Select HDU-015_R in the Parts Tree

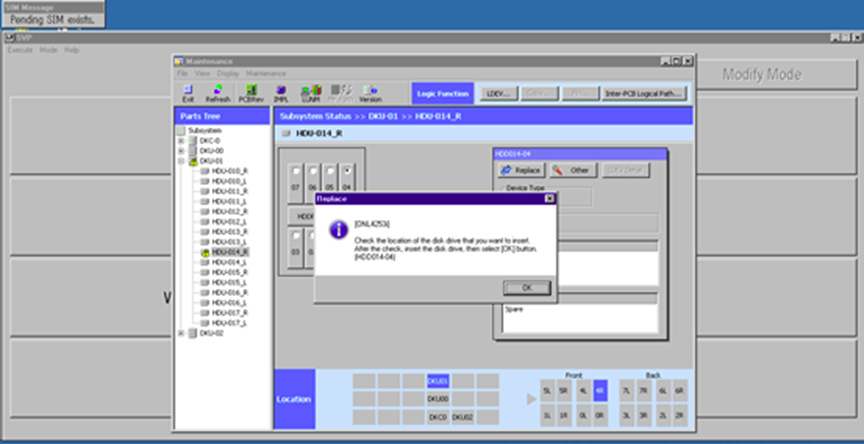[x=229, y=272]
